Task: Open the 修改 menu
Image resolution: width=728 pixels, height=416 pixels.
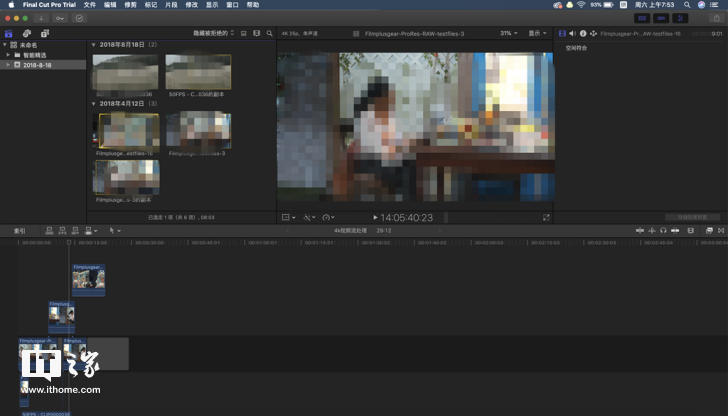Action: tap(192, 5)
